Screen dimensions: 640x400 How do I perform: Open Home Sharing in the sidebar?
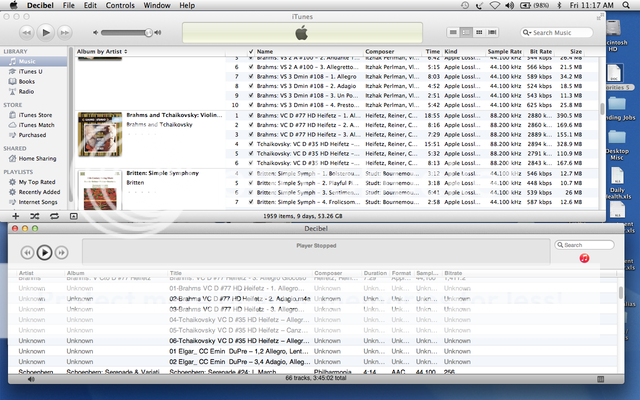[x=33, y=158]
